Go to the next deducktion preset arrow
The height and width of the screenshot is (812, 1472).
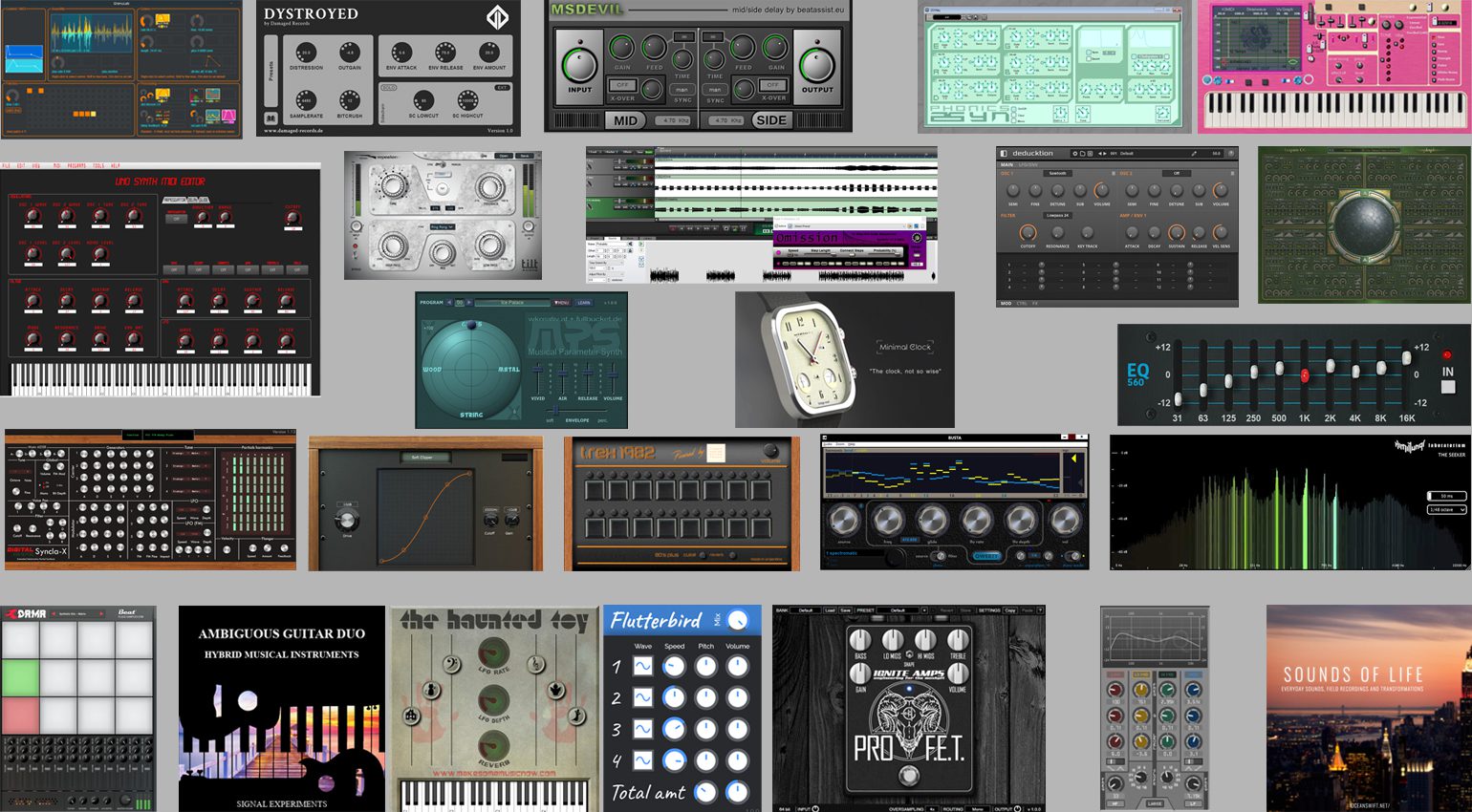click(x=1105, y=153)
